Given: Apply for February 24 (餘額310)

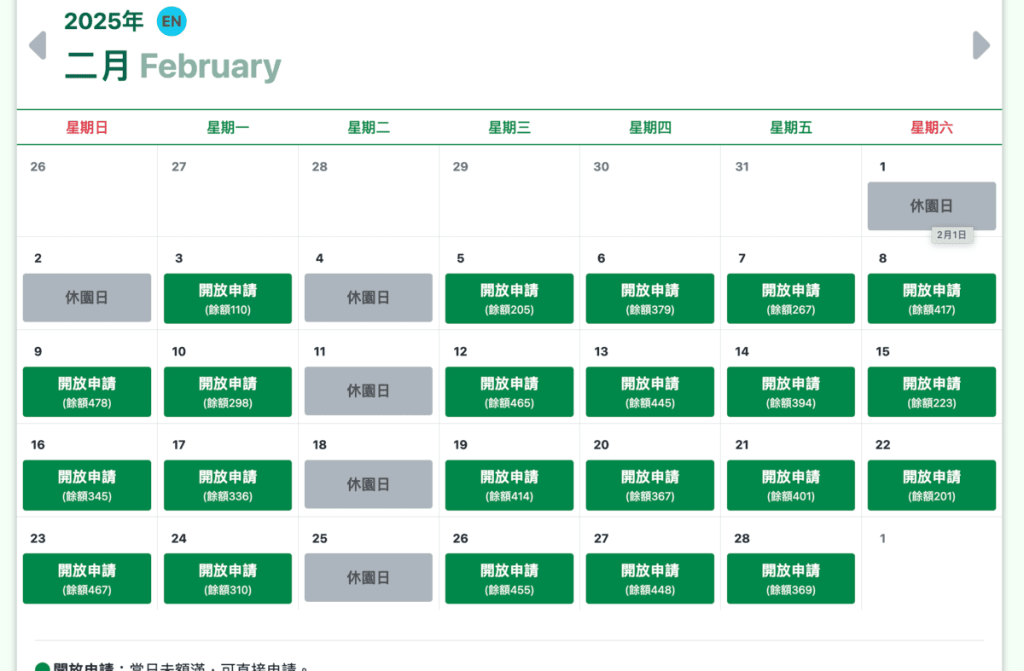Looking at the screenshot, I should click(x=228, y=578).
